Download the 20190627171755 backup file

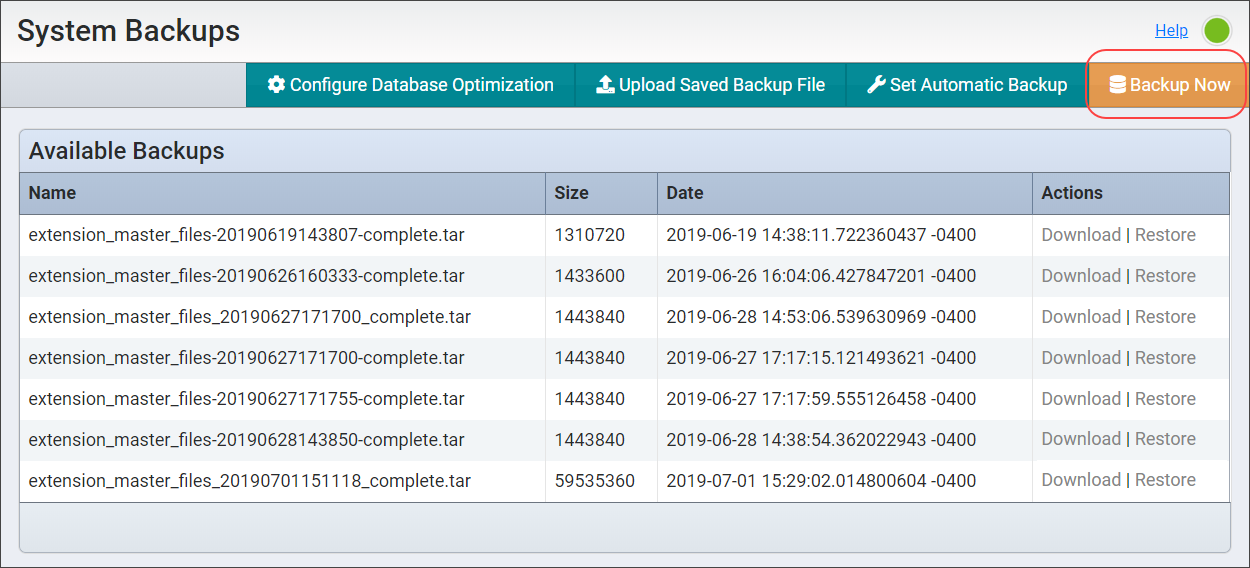tap(1081, 399)
